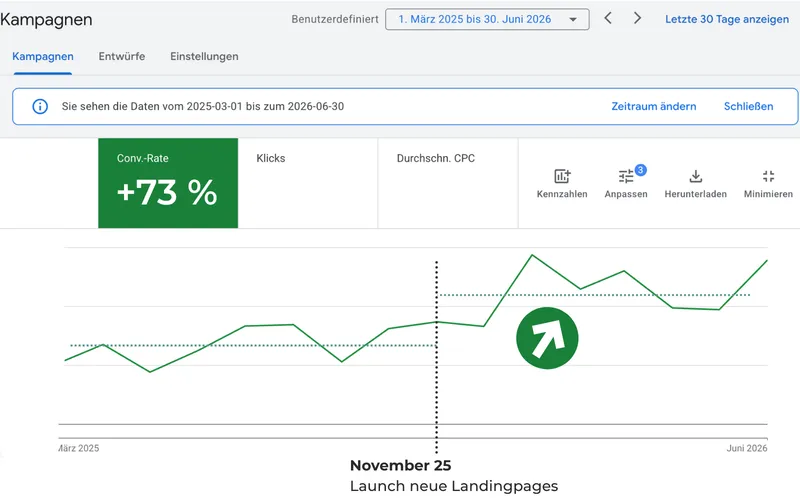Screen dimensions: 800x500
Task: Select the Conv.-Rate metric card
Action: click(x=168, y=183)
